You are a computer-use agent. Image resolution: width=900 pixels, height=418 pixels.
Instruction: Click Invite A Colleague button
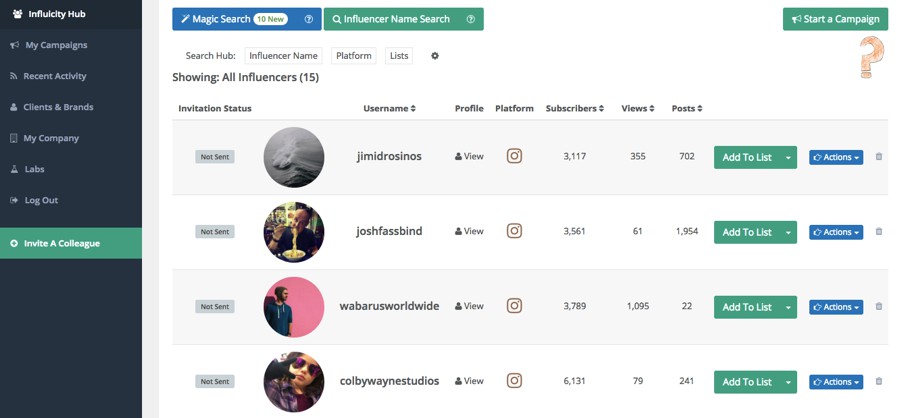71,243
